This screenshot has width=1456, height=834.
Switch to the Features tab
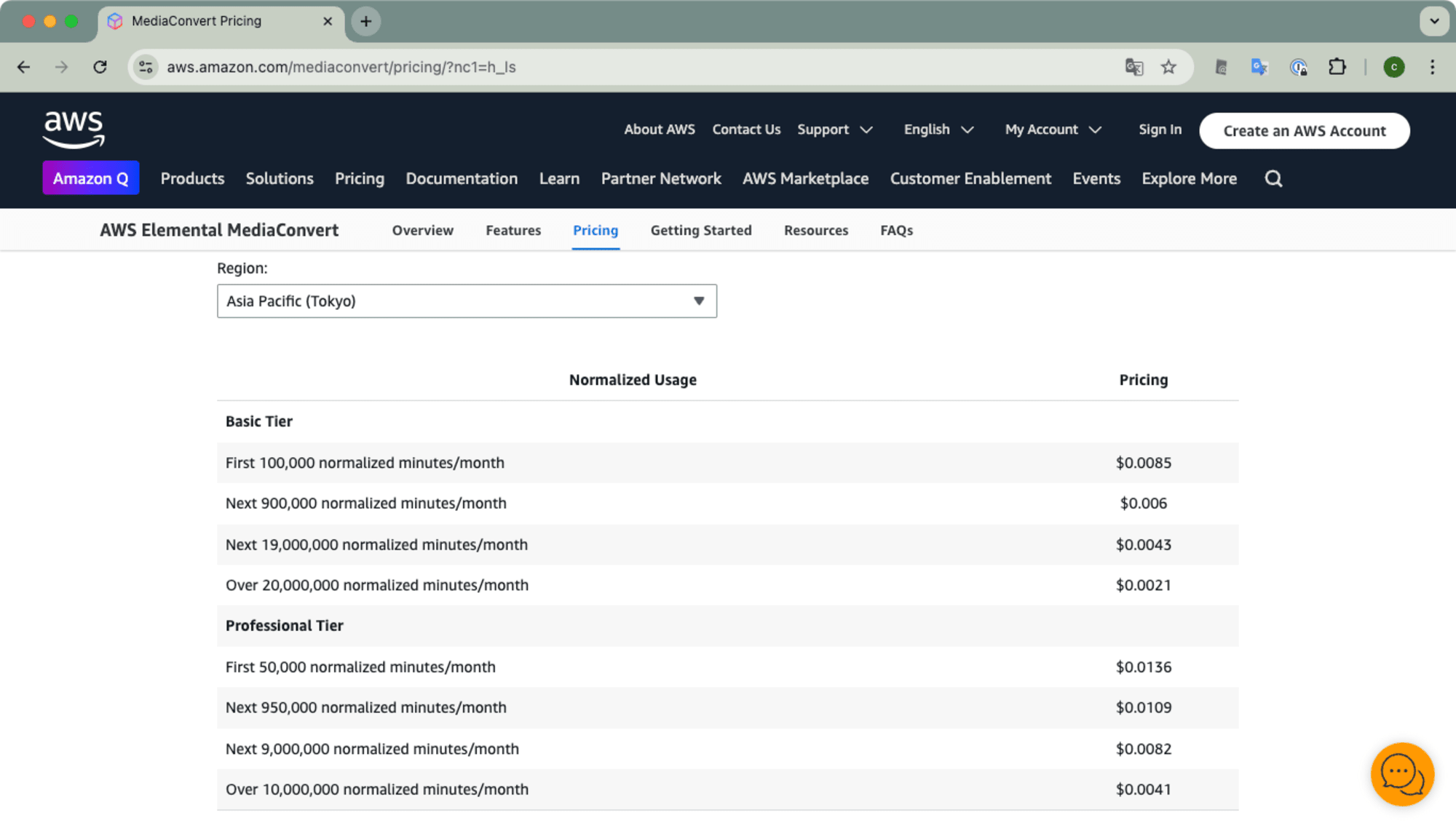click(513, 231)
